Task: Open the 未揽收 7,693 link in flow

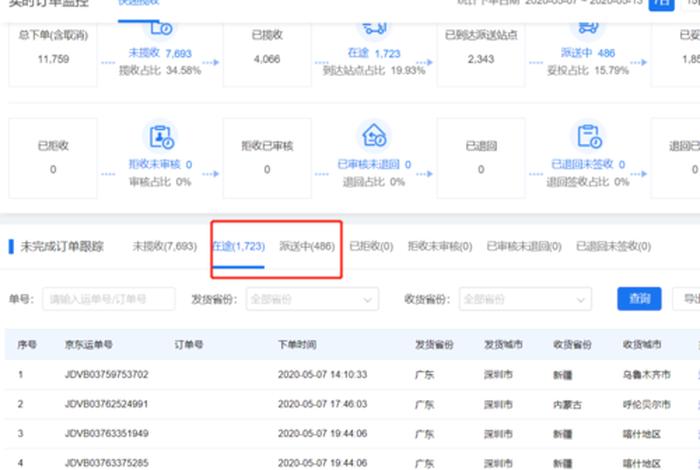Action: pos(160,53)
